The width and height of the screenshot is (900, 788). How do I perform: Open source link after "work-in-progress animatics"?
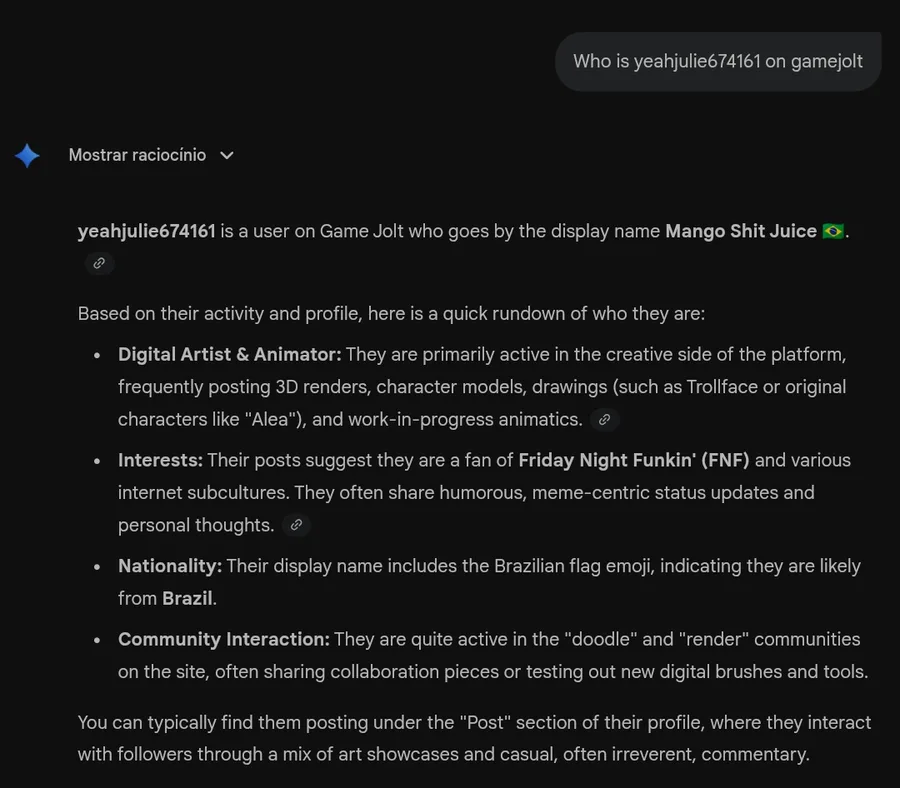coord(604,420)
